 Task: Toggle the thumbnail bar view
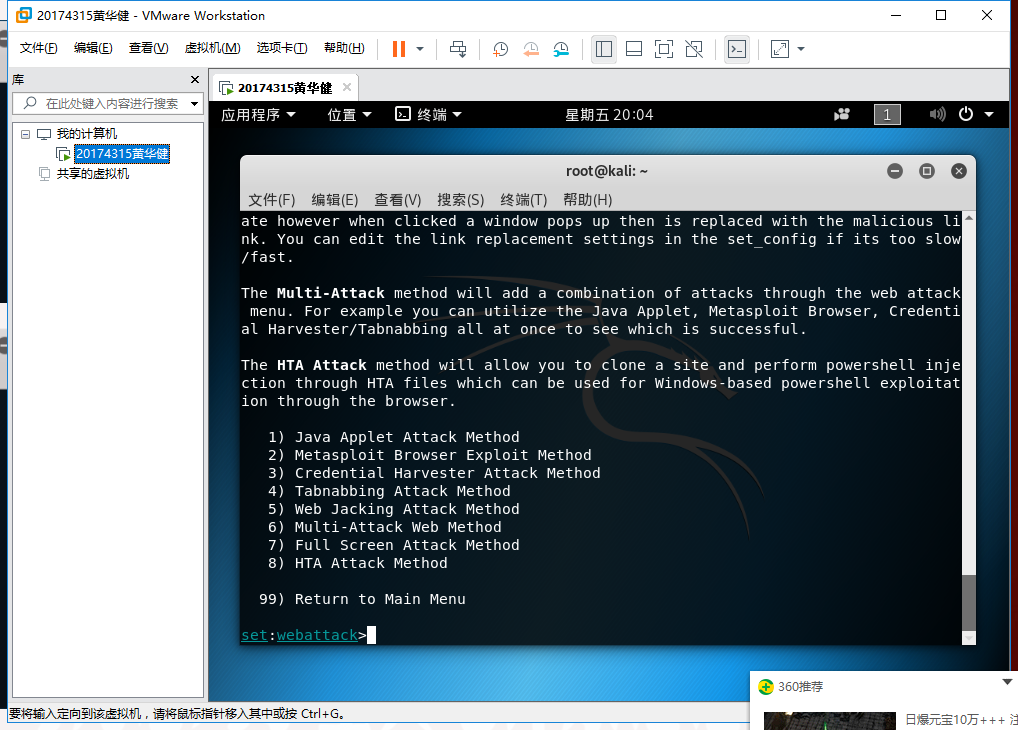pos(634,49)
